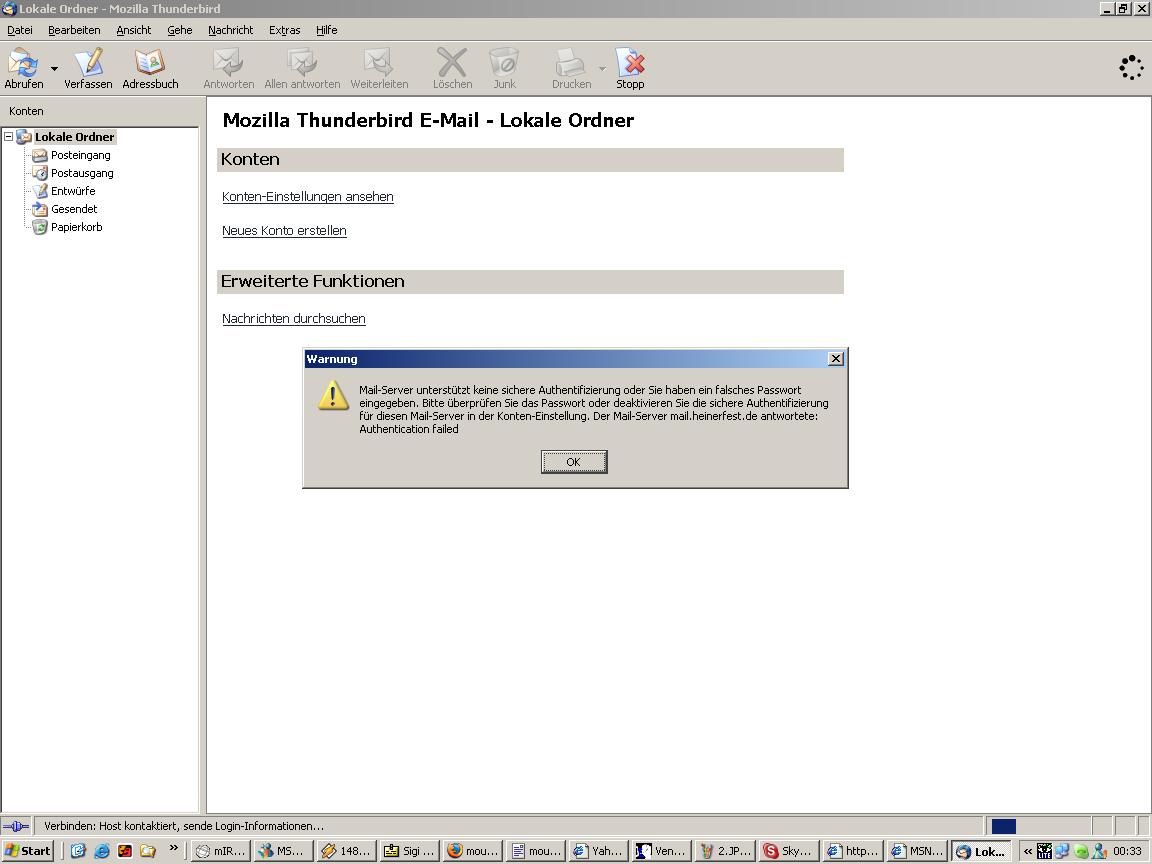Click the 'Lok...' Thunderbird taskbar button
This screenshot has height=864, width=1152.
coord(981,852)
